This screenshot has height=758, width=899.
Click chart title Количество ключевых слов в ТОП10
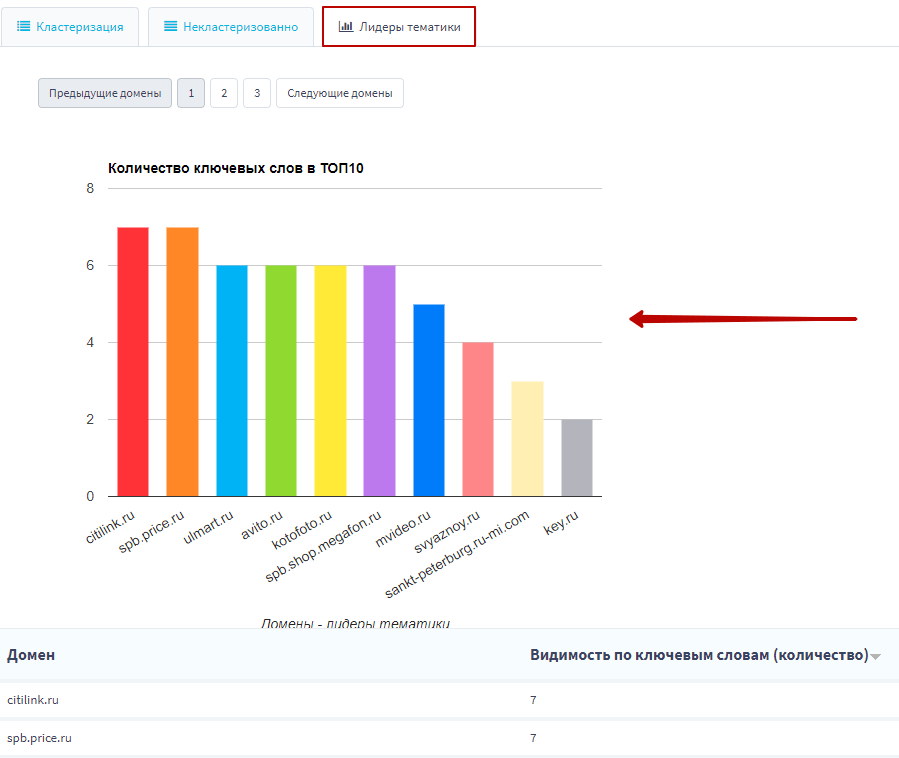pyautogui.click(x=236, y=168)
